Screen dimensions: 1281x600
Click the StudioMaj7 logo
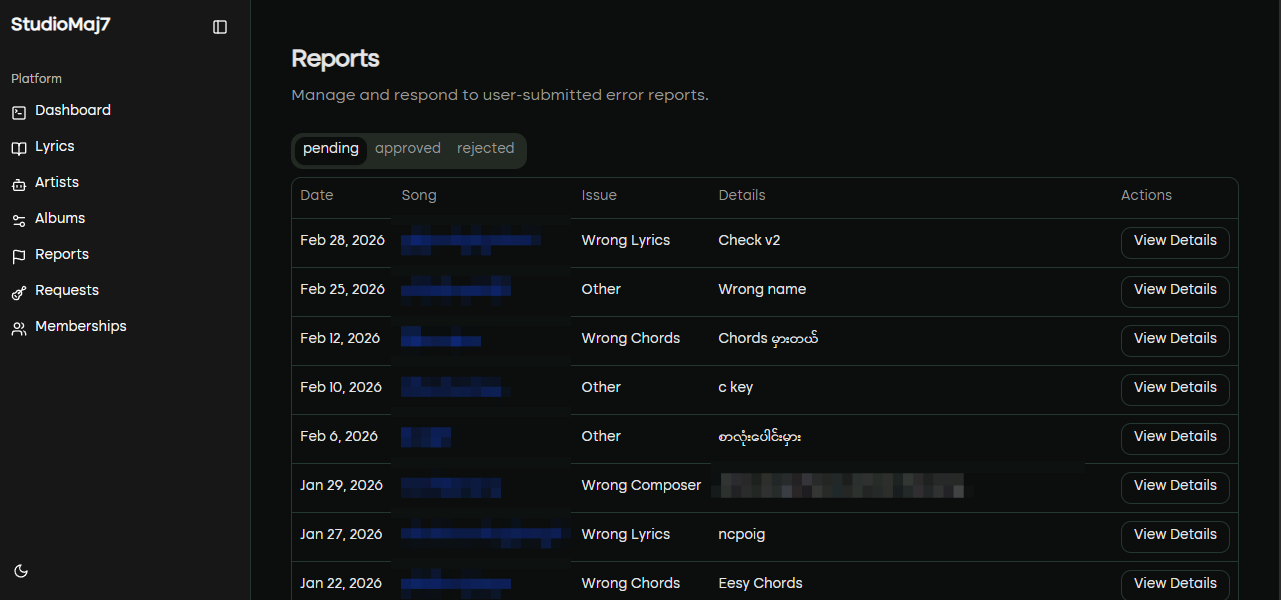[x=60, y=24]
